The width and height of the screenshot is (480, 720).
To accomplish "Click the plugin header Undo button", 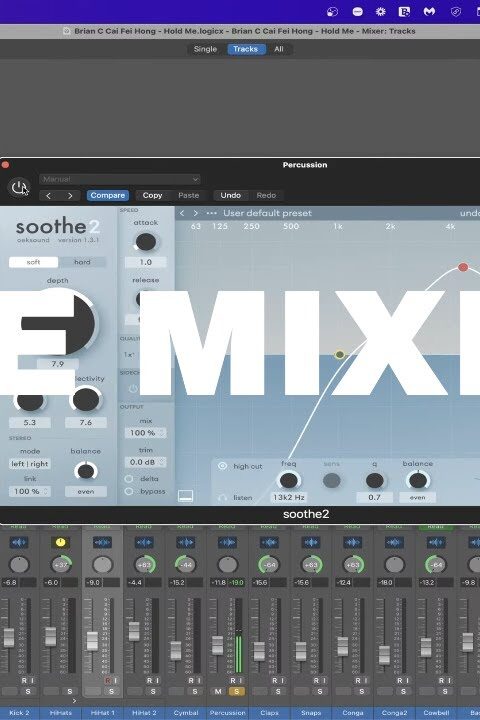I will coord(230,196).
